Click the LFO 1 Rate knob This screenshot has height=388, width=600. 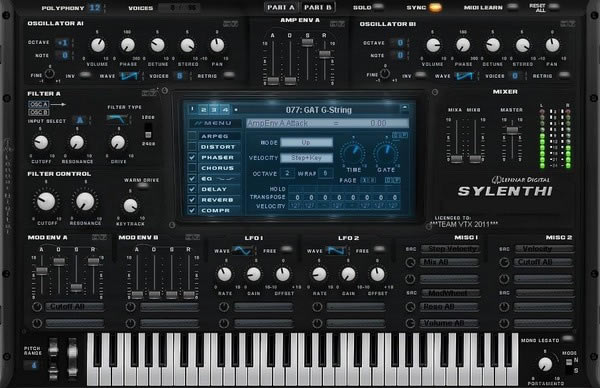tap(225, 274)
